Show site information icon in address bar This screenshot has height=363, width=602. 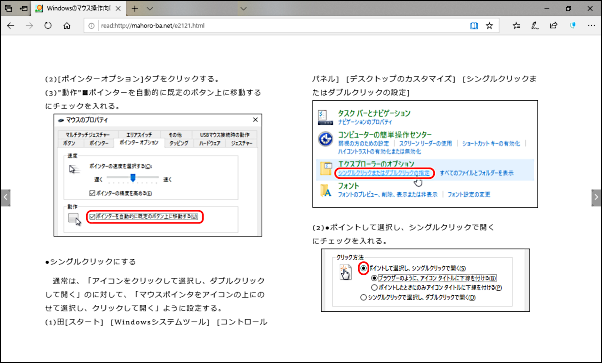tap(91, 26)
